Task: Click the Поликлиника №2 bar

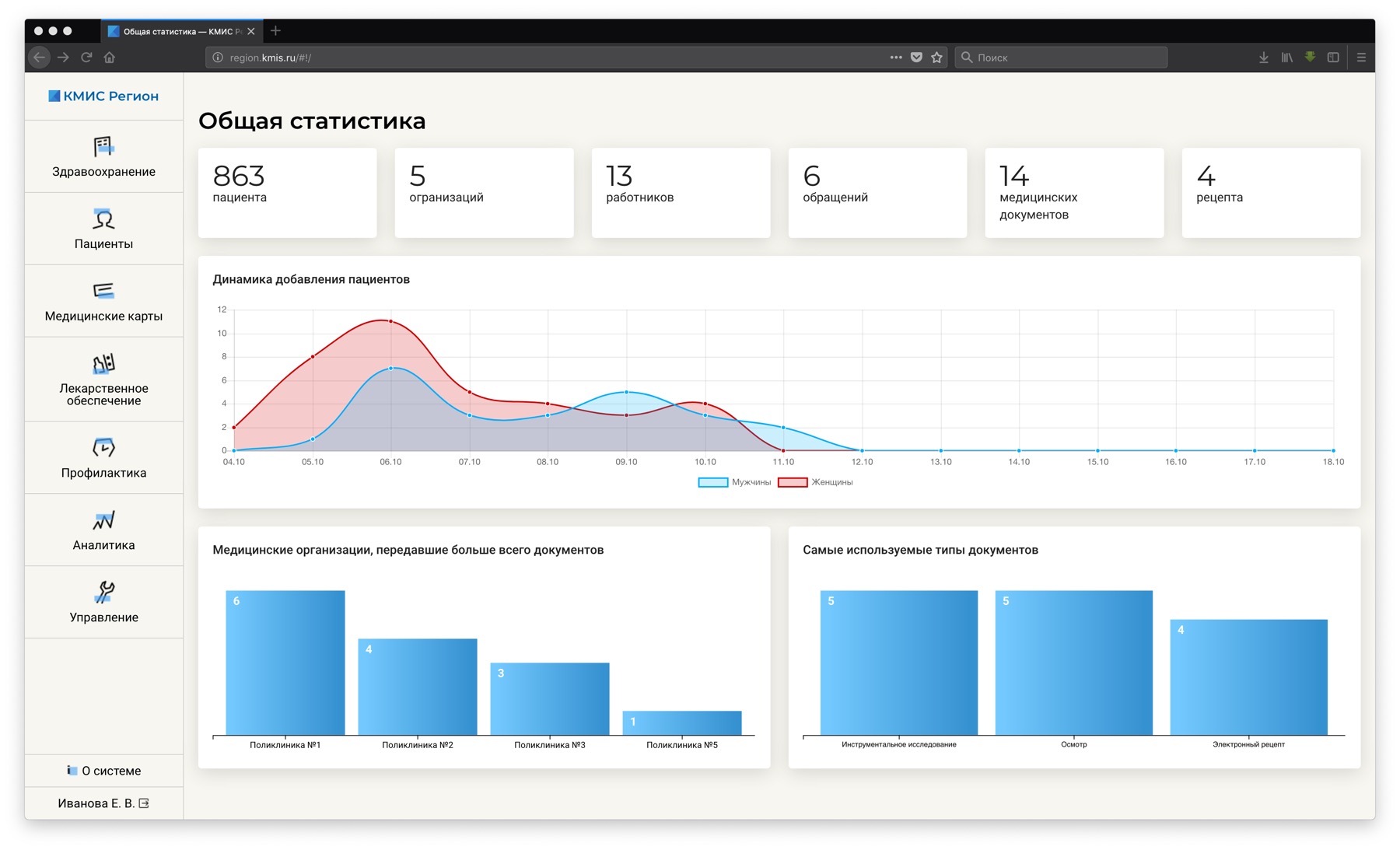Action: click(418, 687)
